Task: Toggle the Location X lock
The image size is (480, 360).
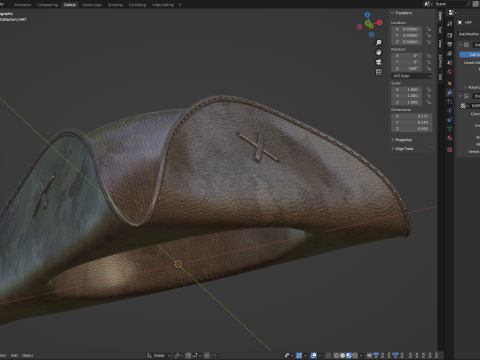Action: (429, 29)
